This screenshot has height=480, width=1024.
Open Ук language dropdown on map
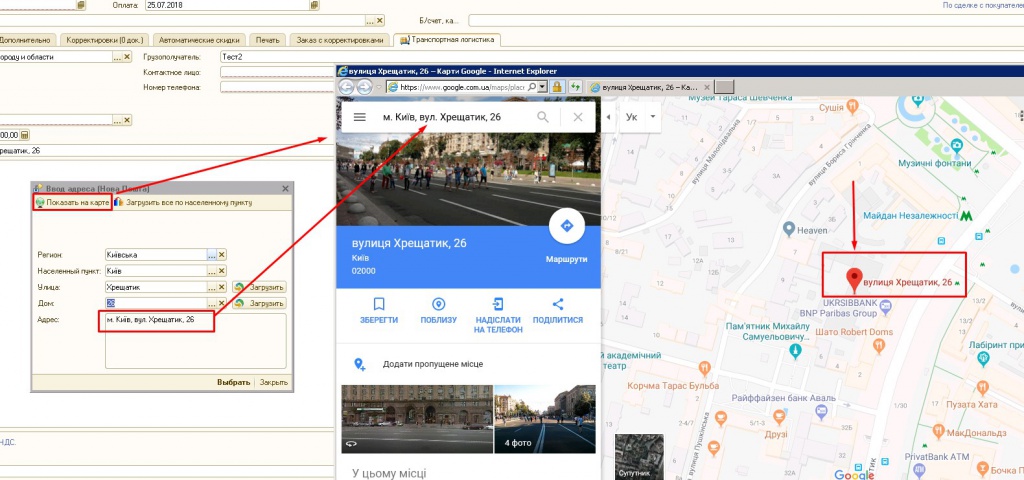click(x=652, y=118)
